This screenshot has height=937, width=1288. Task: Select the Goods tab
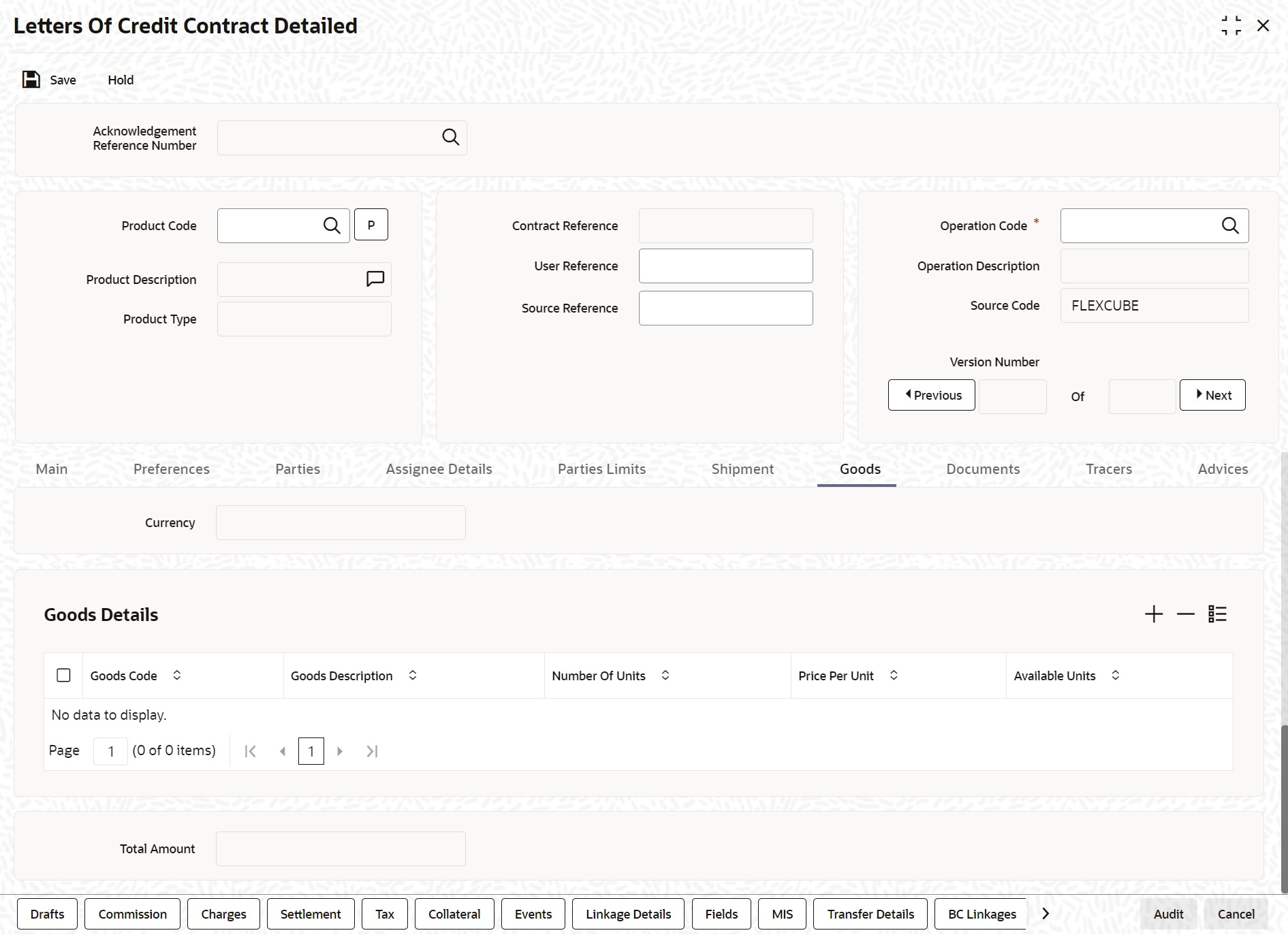(860, 469)
